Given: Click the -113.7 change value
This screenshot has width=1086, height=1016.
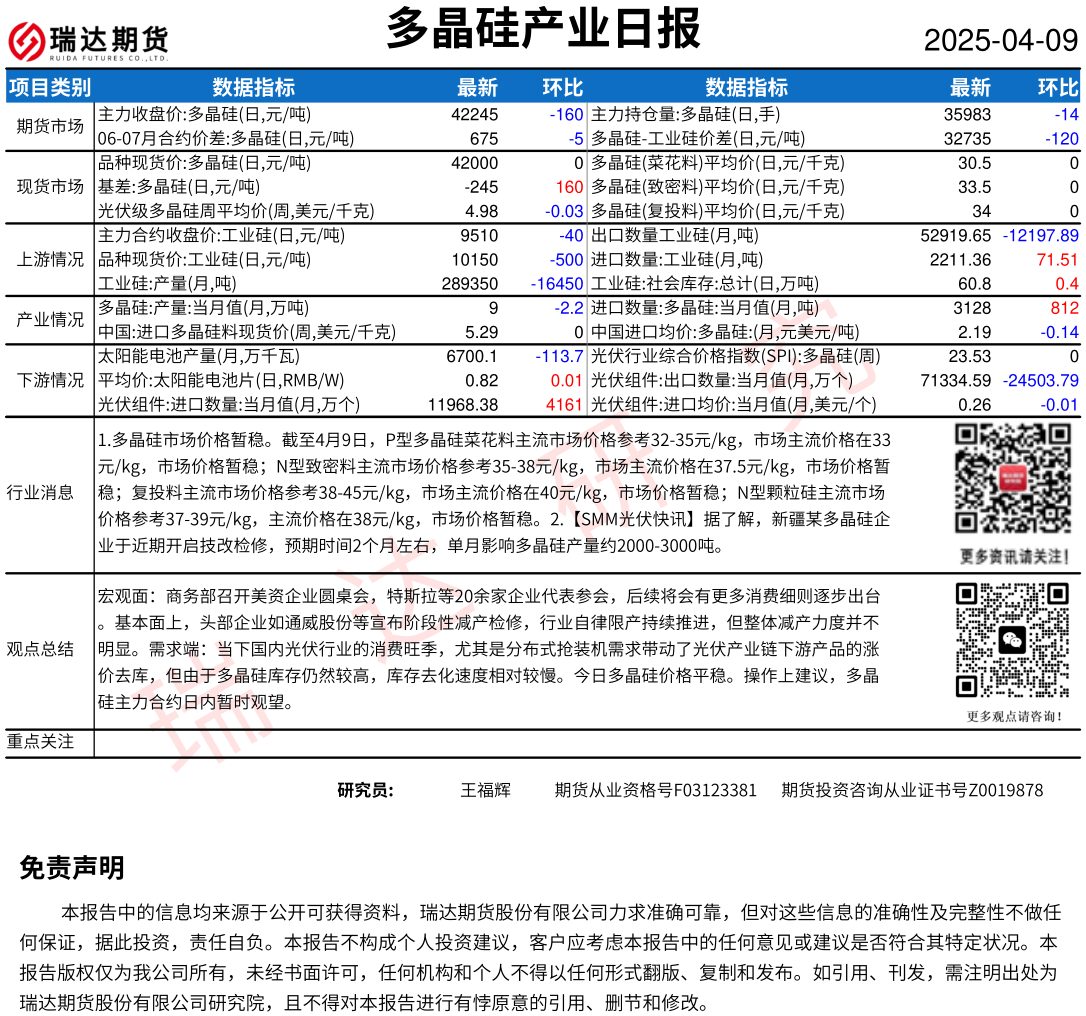Looking at the screenshot, I should point(560,357).
